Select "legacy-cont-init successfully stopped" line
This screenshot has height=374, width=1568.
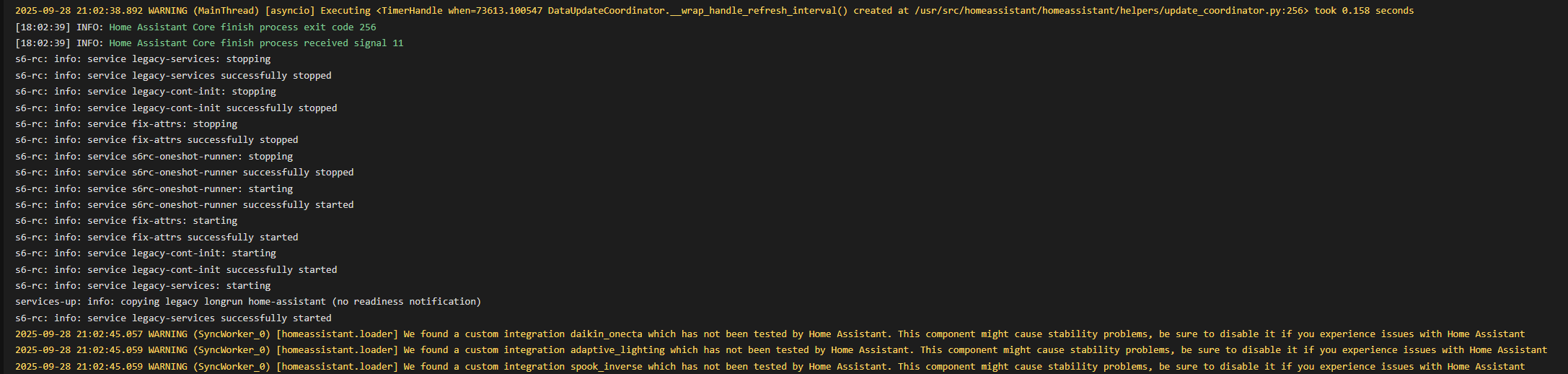(176, 108)
